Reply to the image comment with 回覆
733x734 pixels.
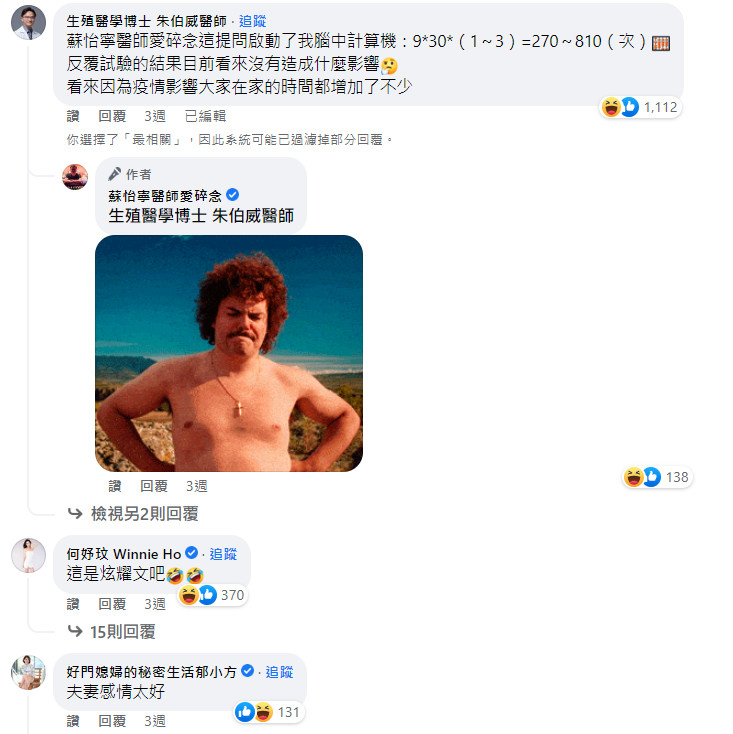point(154,486)
